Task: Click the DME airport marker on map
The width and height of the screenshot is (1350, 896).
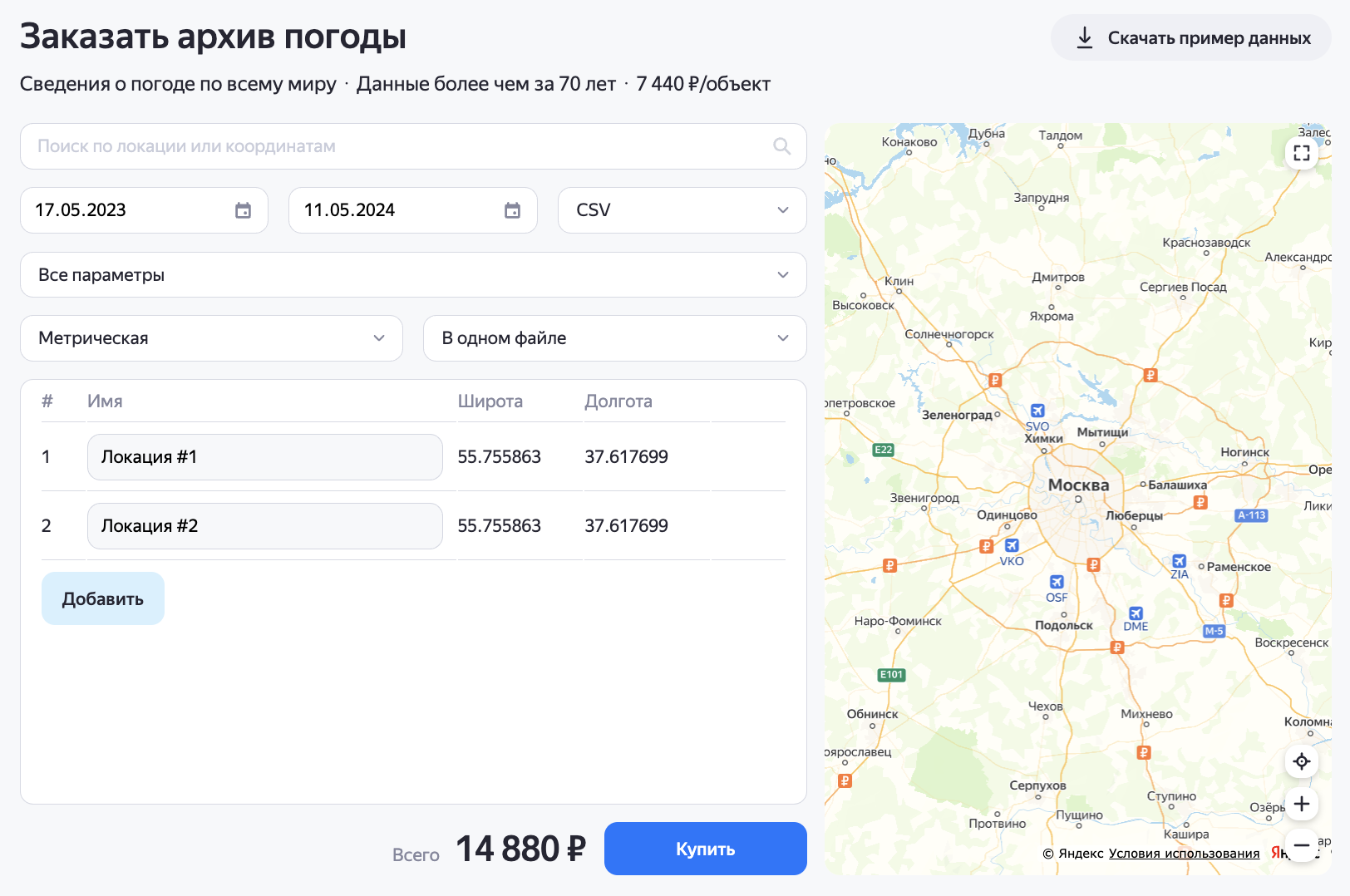Action: coord(1136,613)
